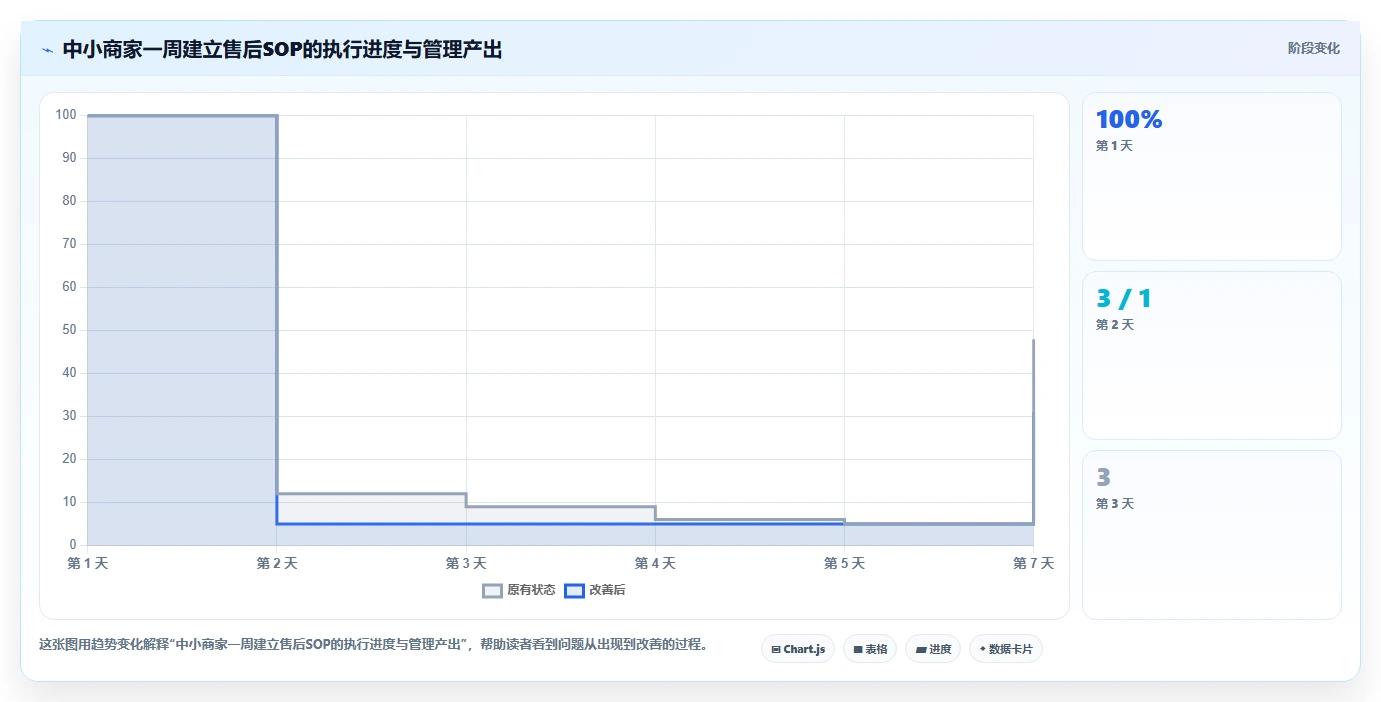Click the y-axis value 10
Screen dimensions: 1381x702
point(70,502)
